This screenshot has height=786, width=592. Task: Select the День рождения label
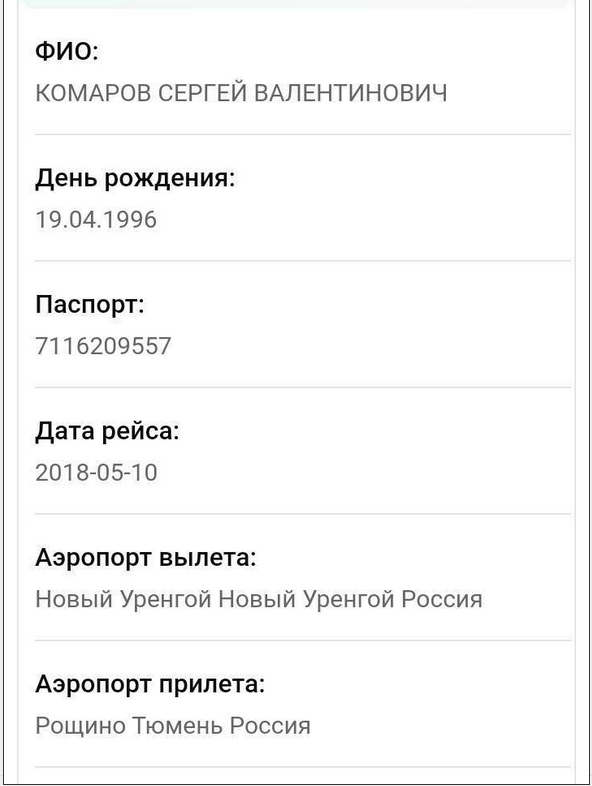(135, 178)
